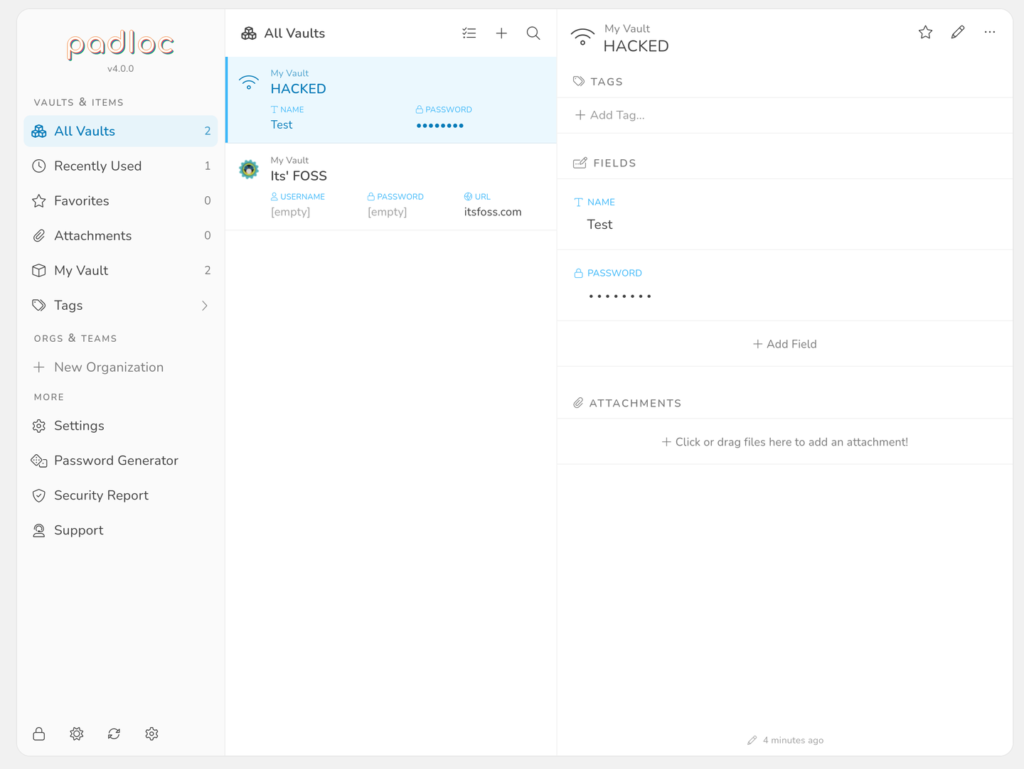Screen dimensions: 1024x769
Task: Select All Vaults in the sidebar
Action: tap(121, 131)
